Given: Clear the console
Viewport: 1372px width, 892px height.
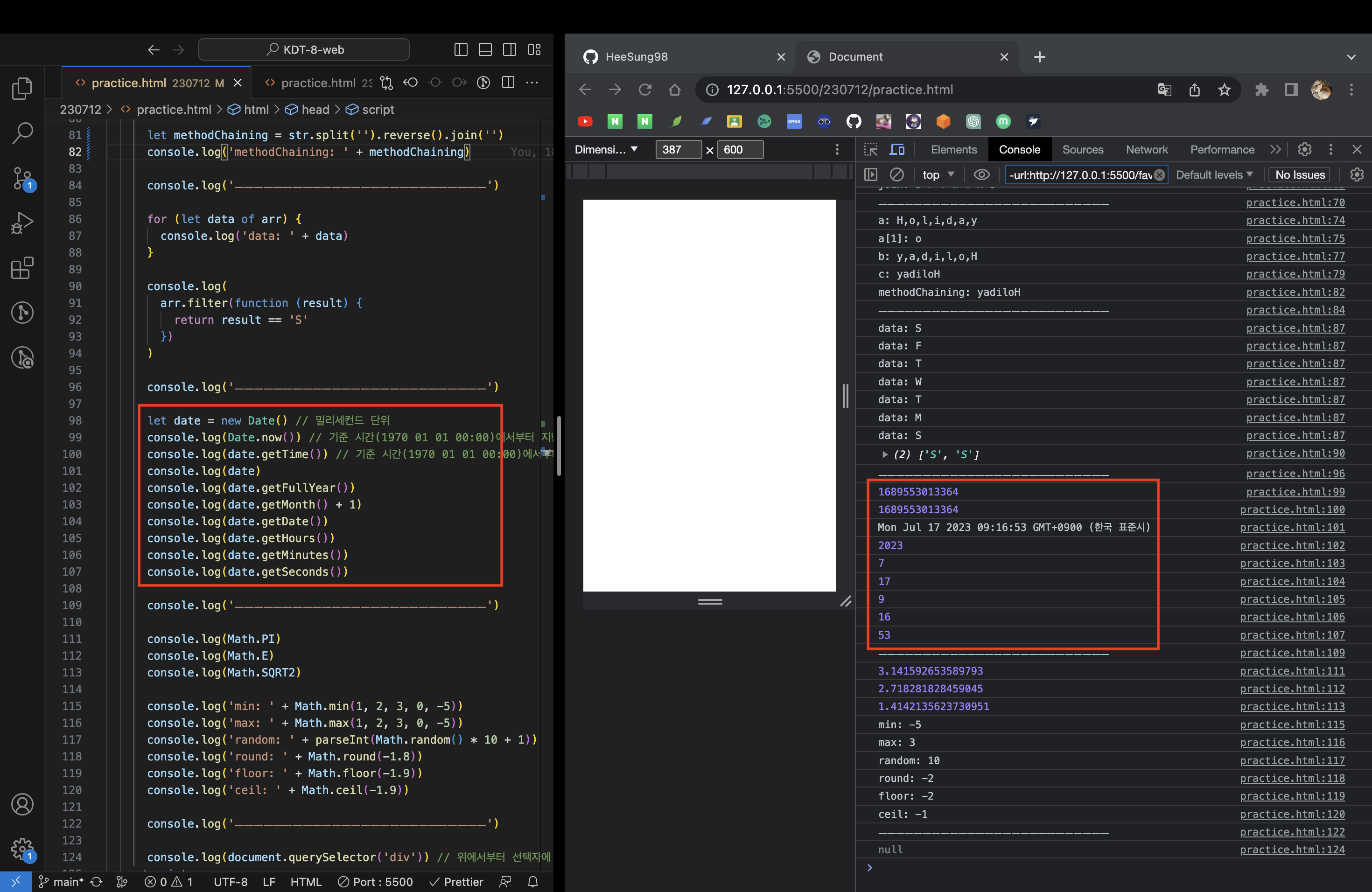Looking at the screenshot, I should coord(896,174).
